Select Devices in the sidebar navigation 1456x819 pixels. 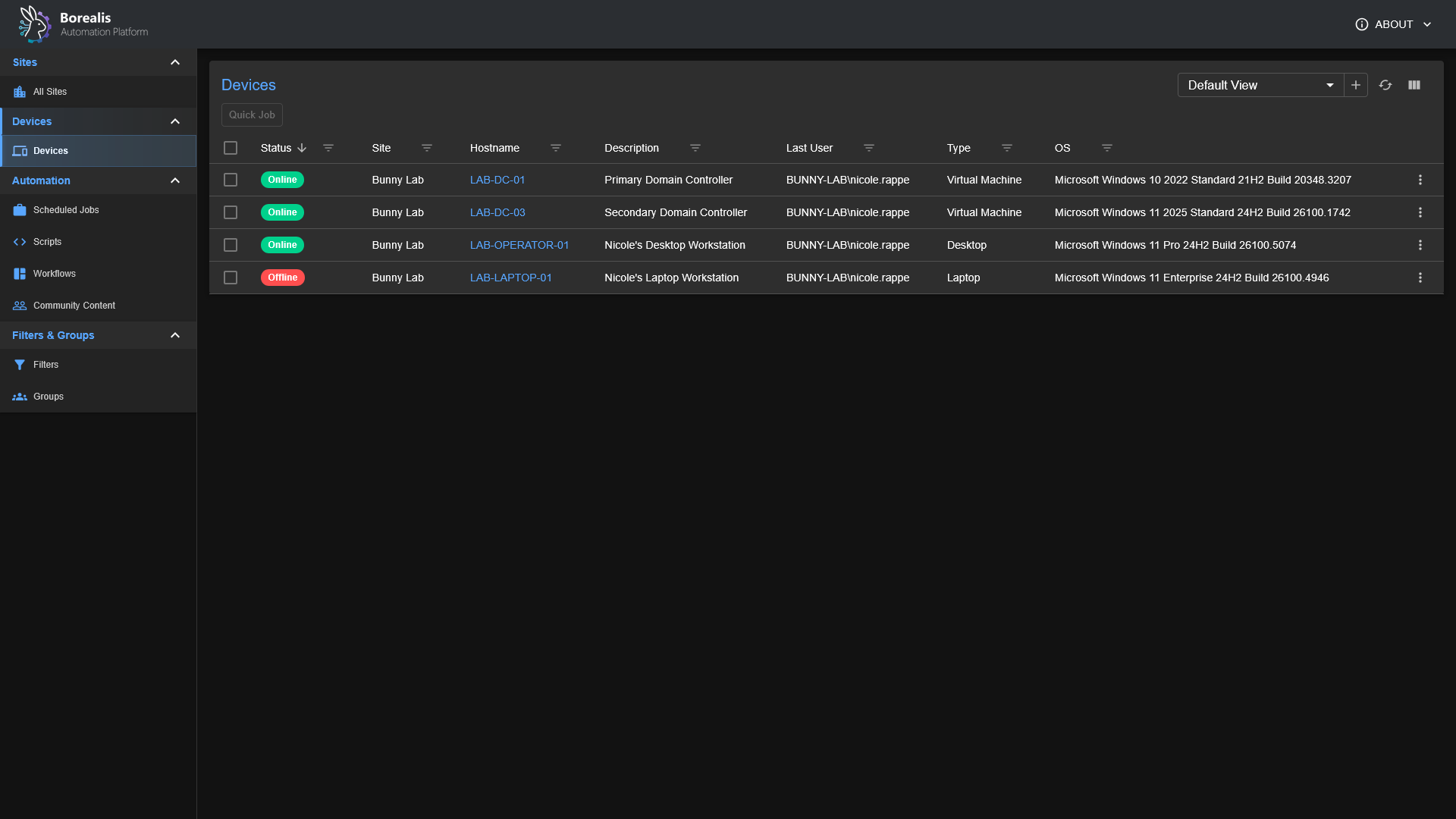click(x=51, y=150)
